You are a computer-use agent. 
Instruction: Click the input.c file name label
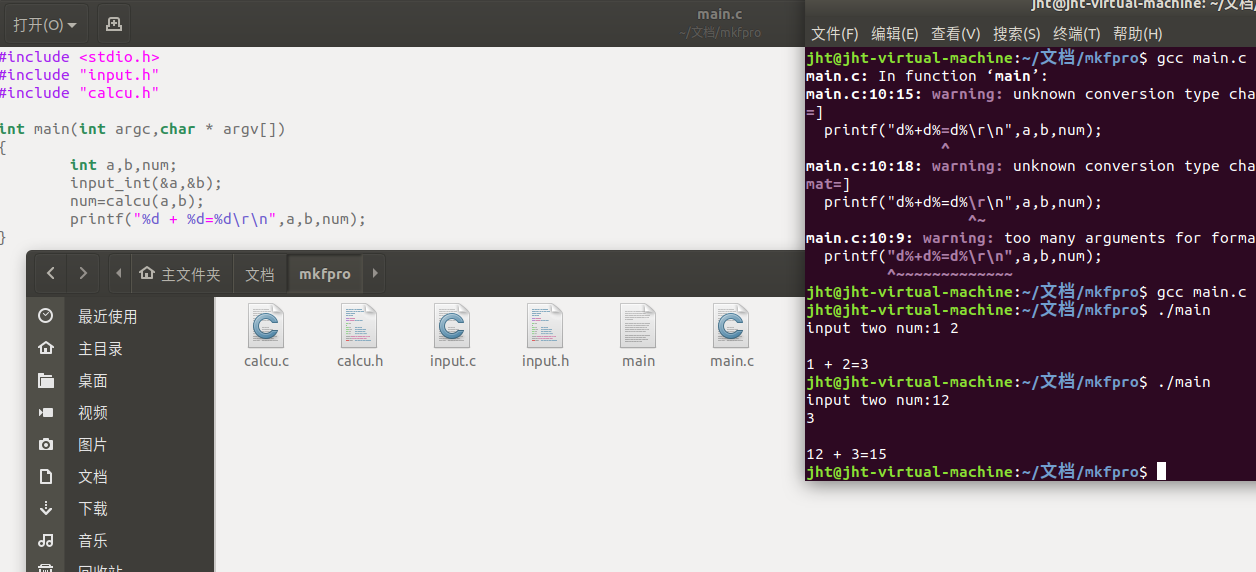(453, 361)
